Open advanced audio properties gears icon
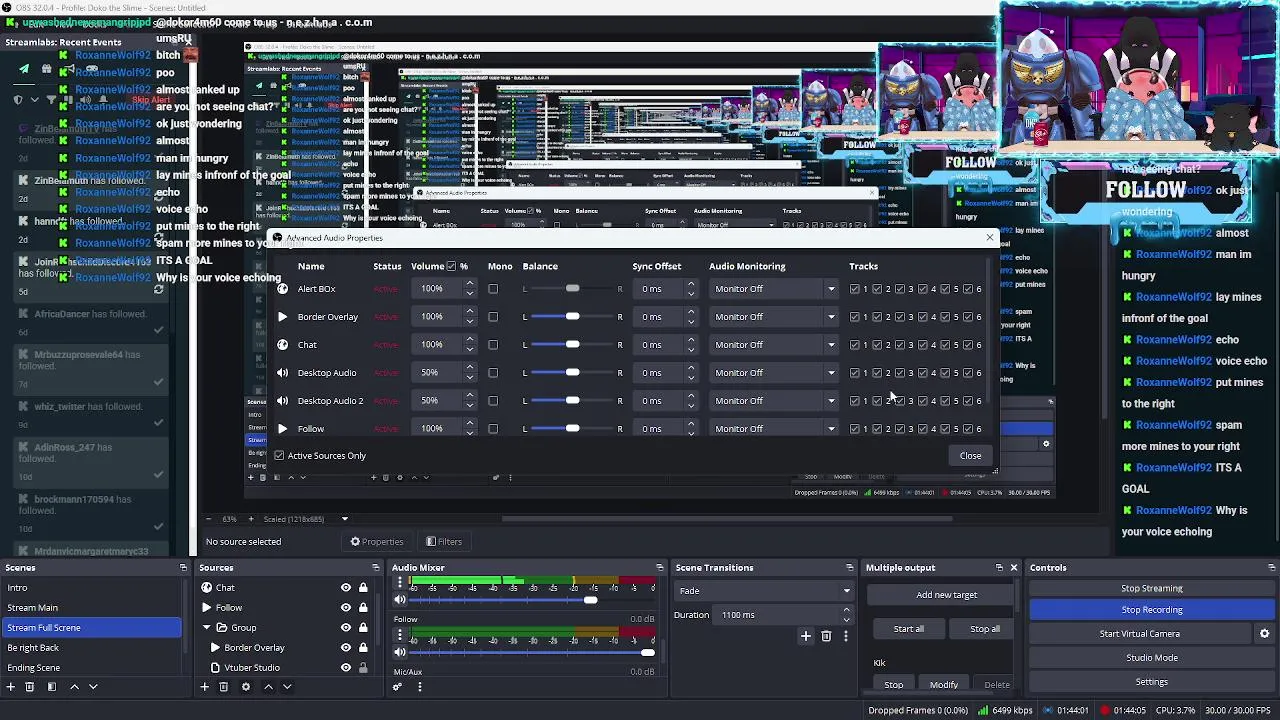The image size is (1280, 720). coord(398,687)
